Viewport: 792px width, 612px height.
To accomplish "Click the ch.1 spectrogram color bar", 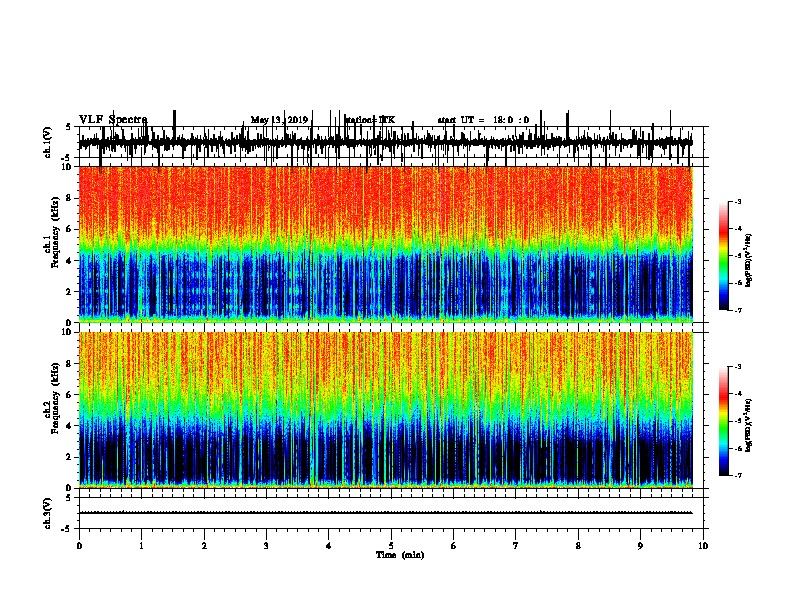I will coord(723,255).
